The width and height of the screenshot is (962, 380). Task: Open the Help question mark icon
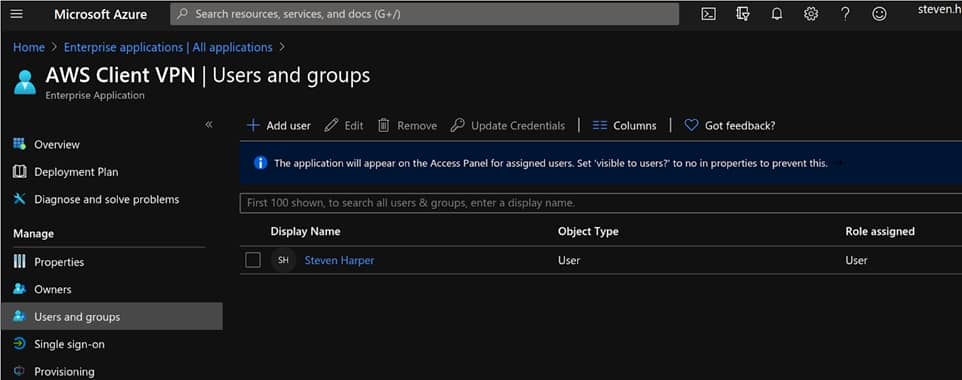(x=845, y=14)
